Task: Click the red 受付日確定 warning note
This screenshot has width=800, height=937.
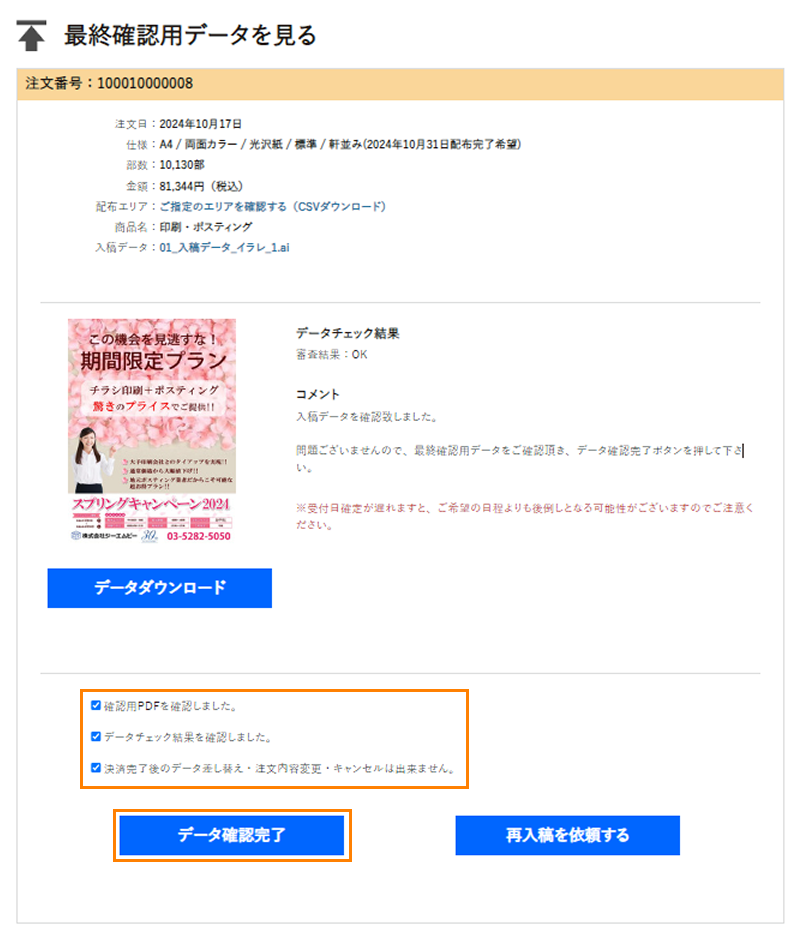Action: 525,516
